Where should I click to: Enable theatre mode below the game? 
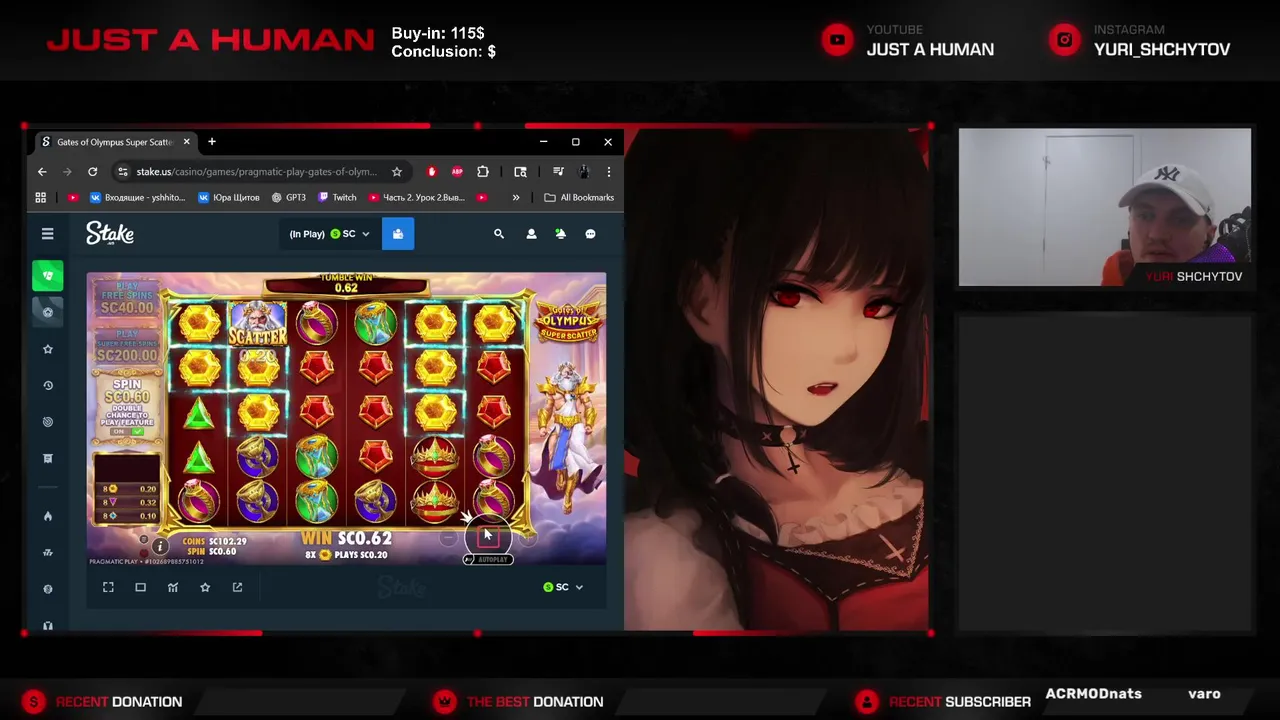[x=140, y=587]
